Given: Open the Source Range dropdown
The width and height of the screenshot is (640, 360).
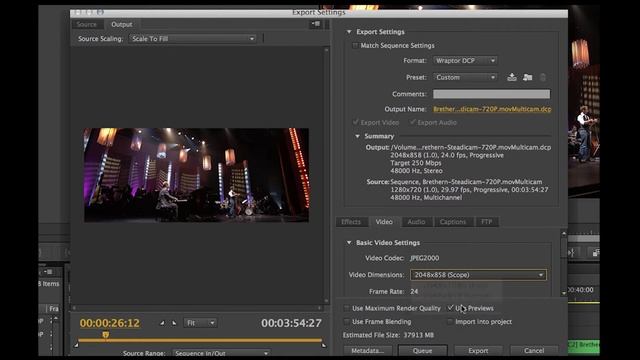Looking at the screenshot, I should (x=221, y=353).
